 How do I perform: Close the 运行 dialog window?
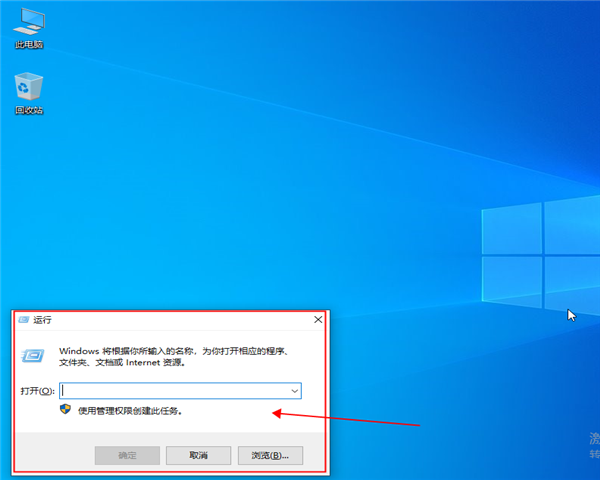click(318, 320)
